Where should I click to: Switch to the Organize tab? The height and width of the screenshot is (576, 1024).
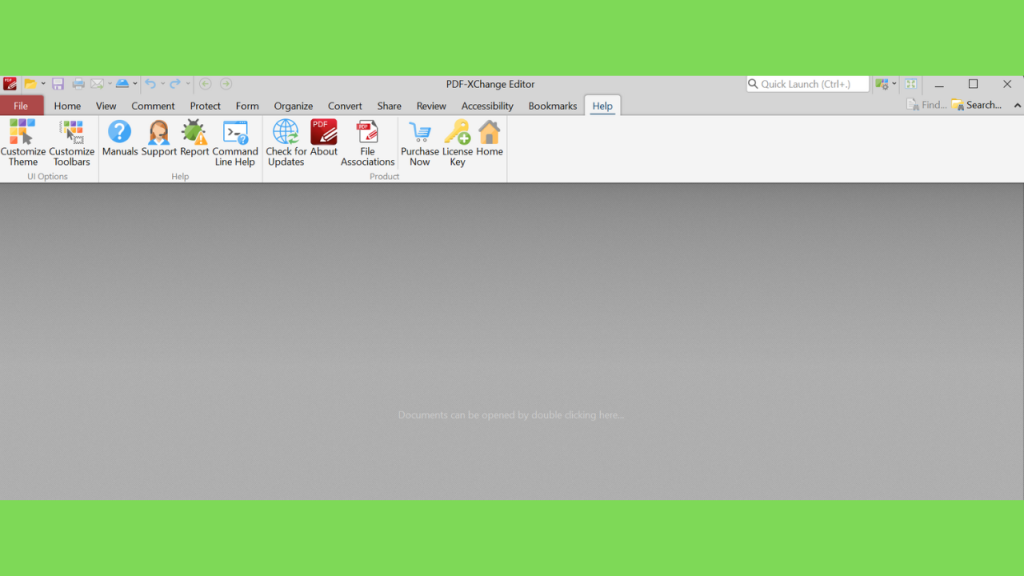pyautogui.click(x=293, y=106)
